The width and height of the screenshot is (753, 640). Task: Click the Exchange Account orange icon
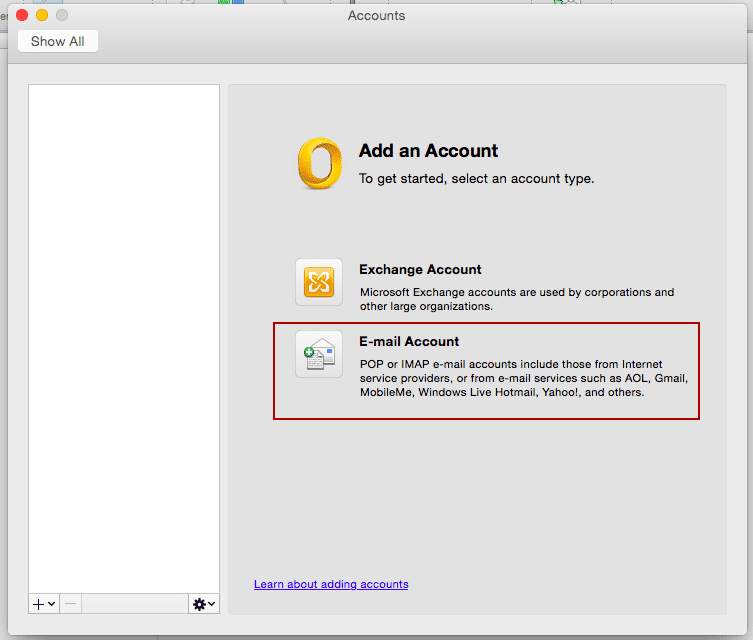pyautogui.click(x=319, y=282)
